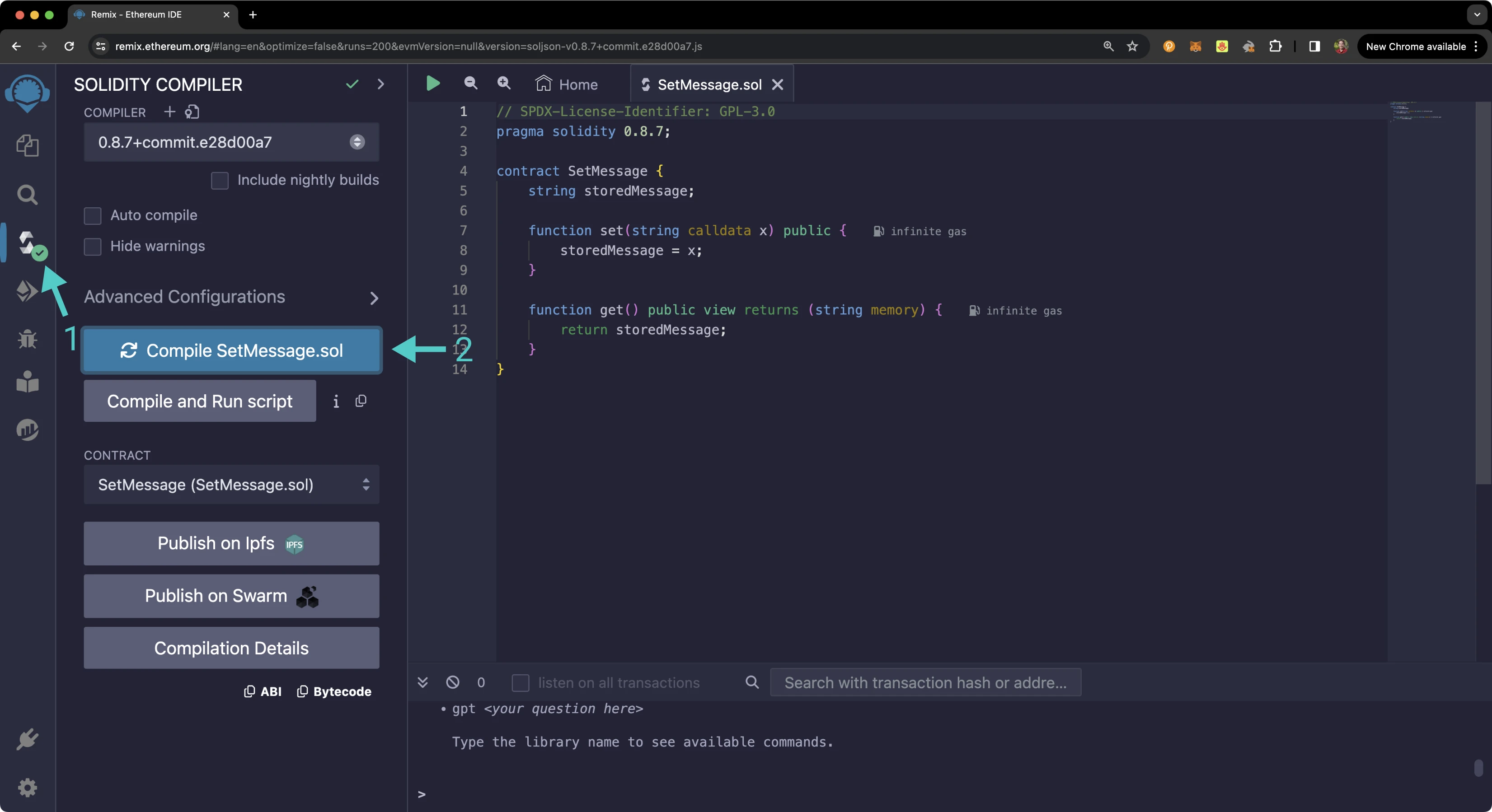
Task: Click the Compilation Details button
Action: [x=231, y=648]
